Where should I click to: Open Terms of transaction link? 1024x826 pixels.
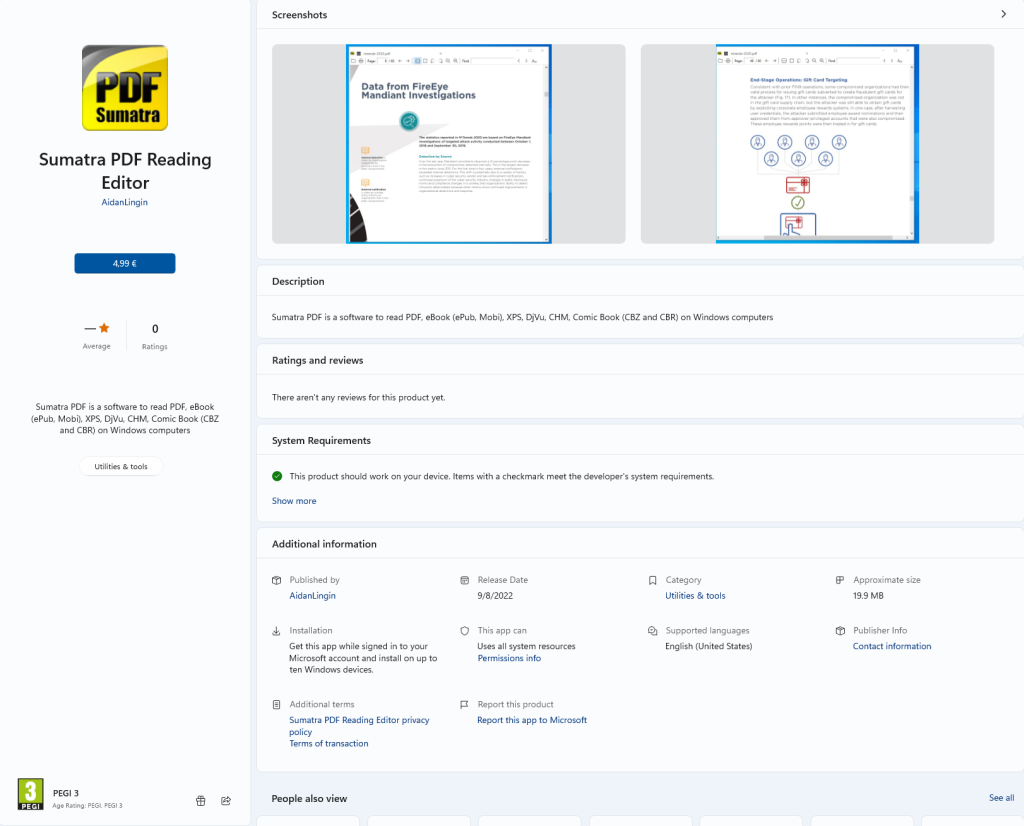[328, 743]
